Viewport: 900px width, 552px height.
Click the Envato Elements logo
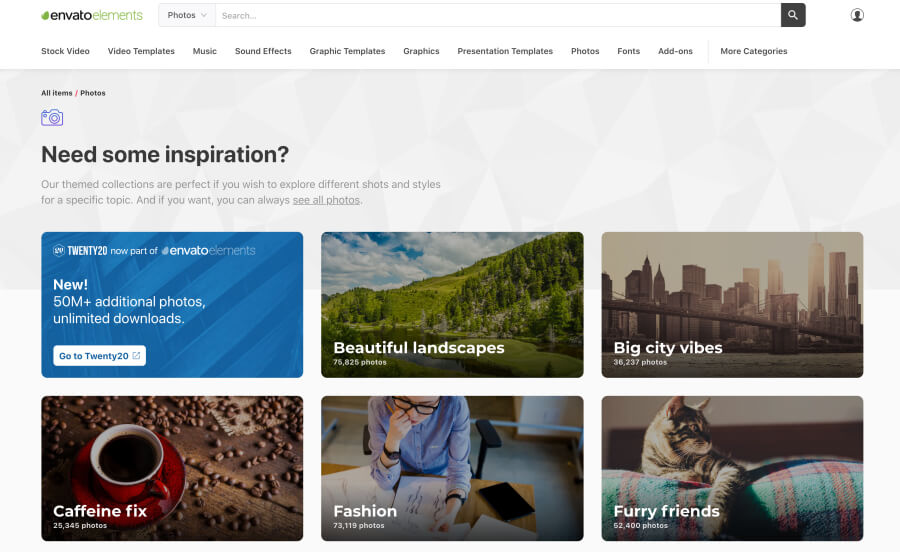click(92, 15)
